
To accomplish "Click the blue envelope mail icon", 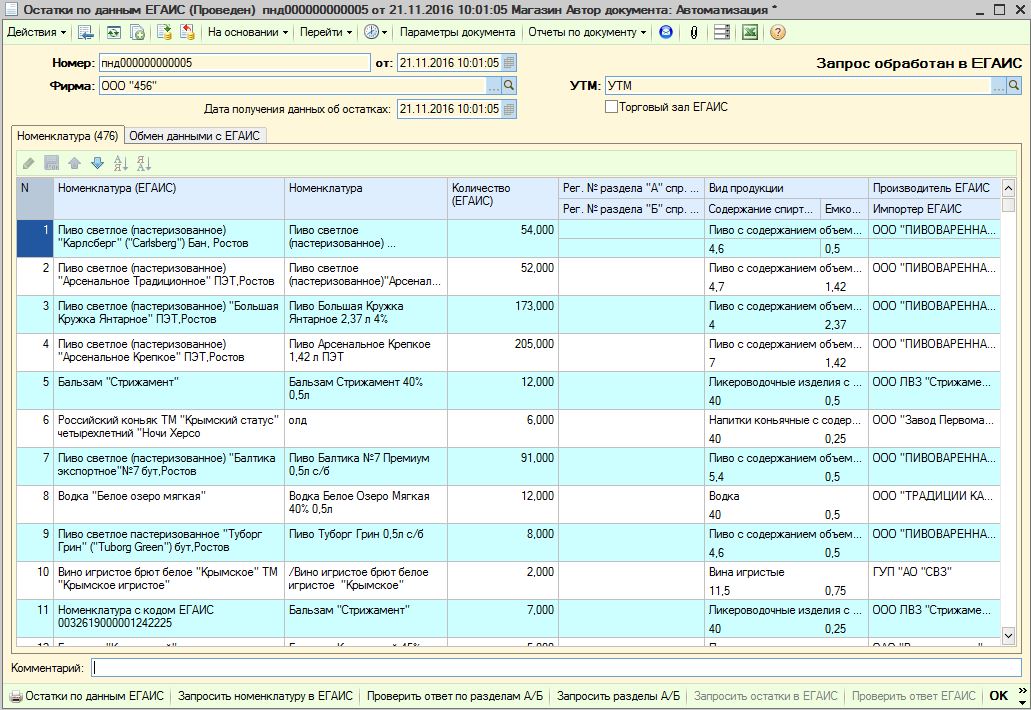I will [x=667, y=32].
